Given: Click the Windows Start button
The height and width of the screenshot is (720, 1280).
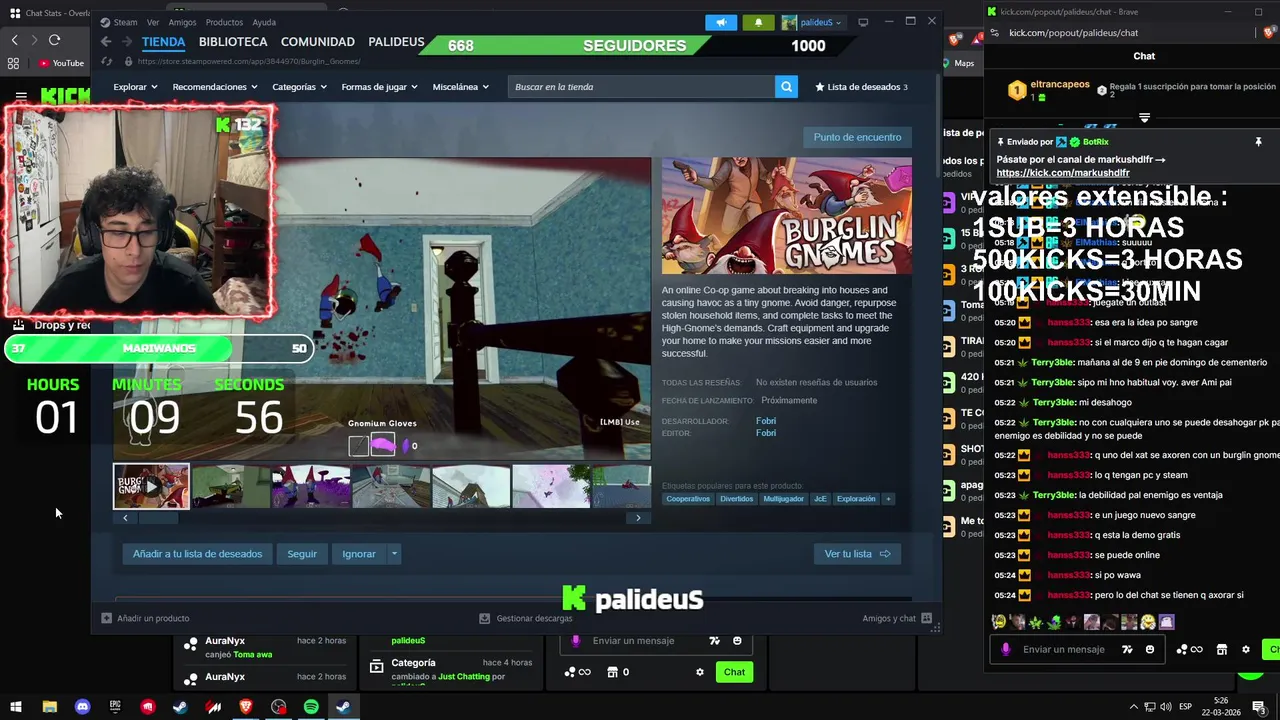Looking at the screenshot, I should pyautogui.click(x=16, y=707).
